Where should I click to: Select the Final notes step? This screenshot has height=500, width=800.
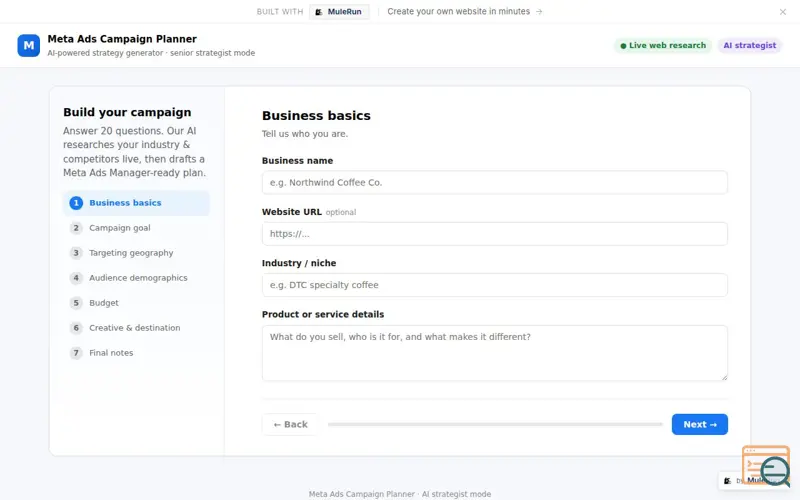click(x=136, y=353)
